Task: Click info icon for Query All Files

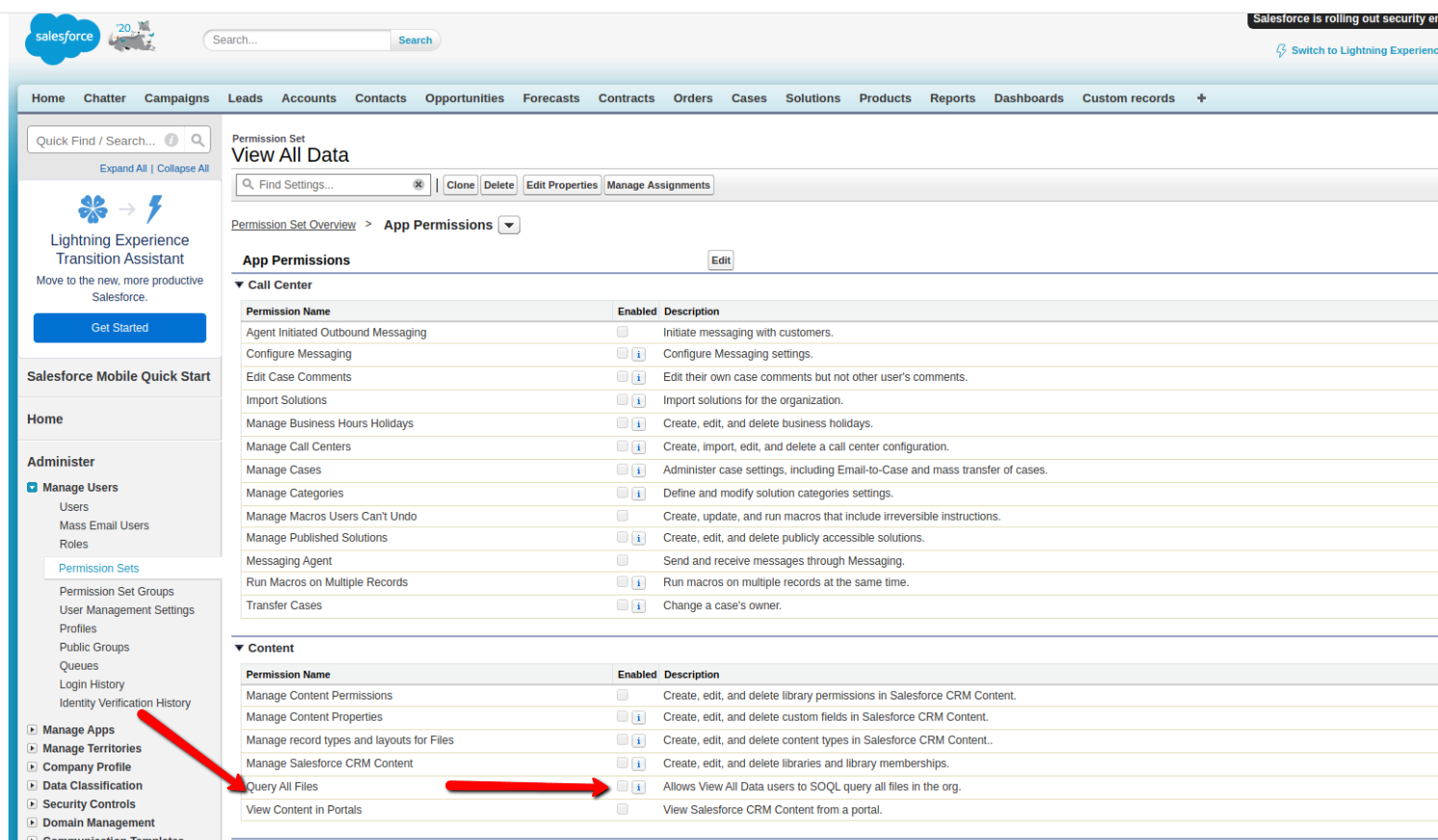Action: click(x=638, y=787)
